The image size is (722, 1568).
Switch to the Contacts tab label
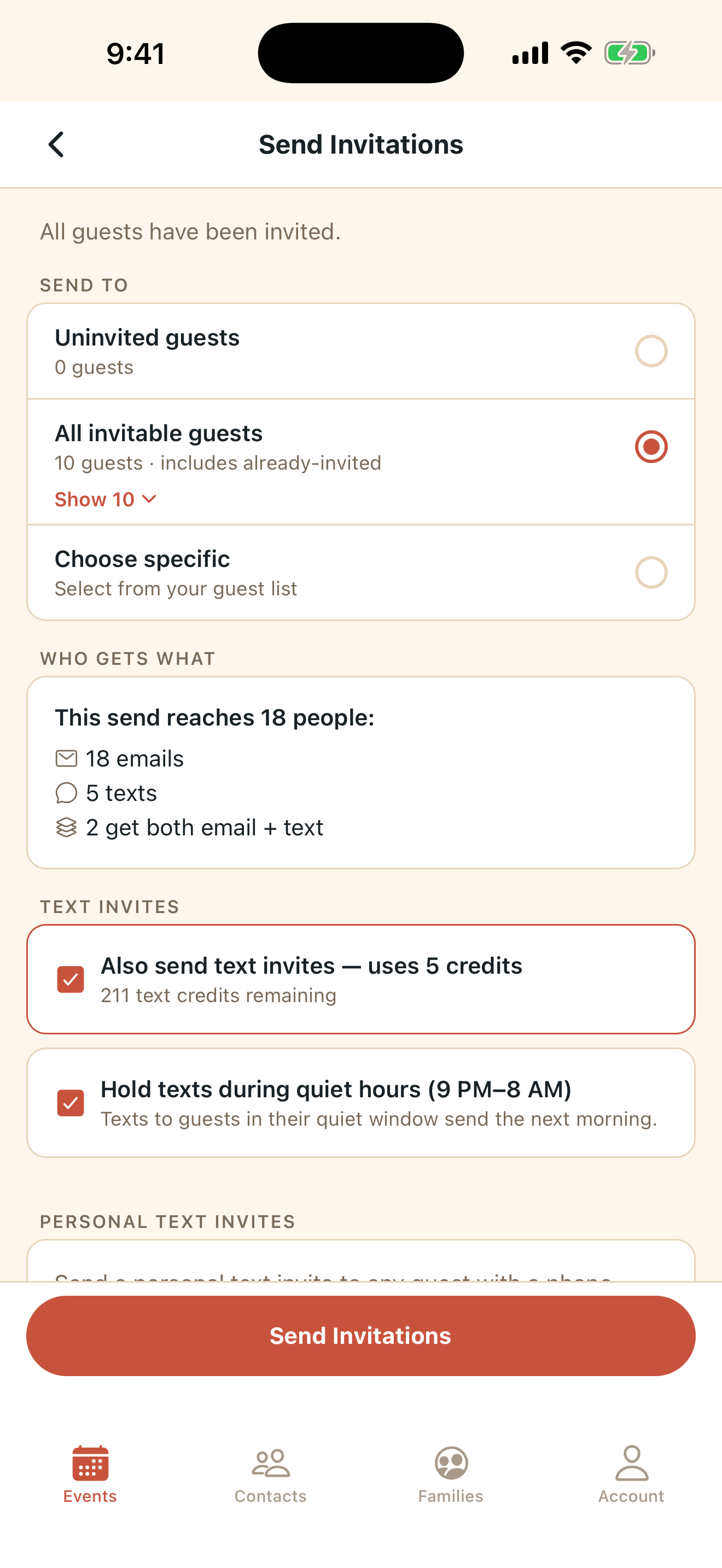tap(271, 1496)
